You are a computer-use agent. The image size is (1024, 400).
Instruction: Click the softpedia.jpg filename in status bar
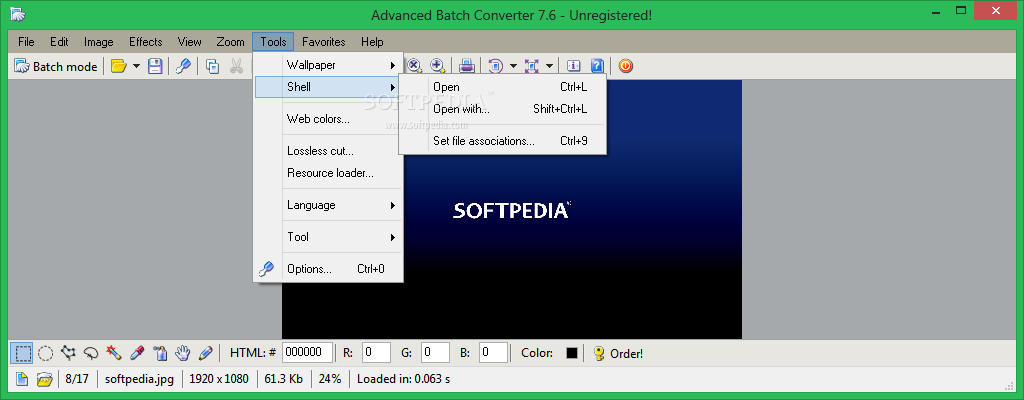140,379
